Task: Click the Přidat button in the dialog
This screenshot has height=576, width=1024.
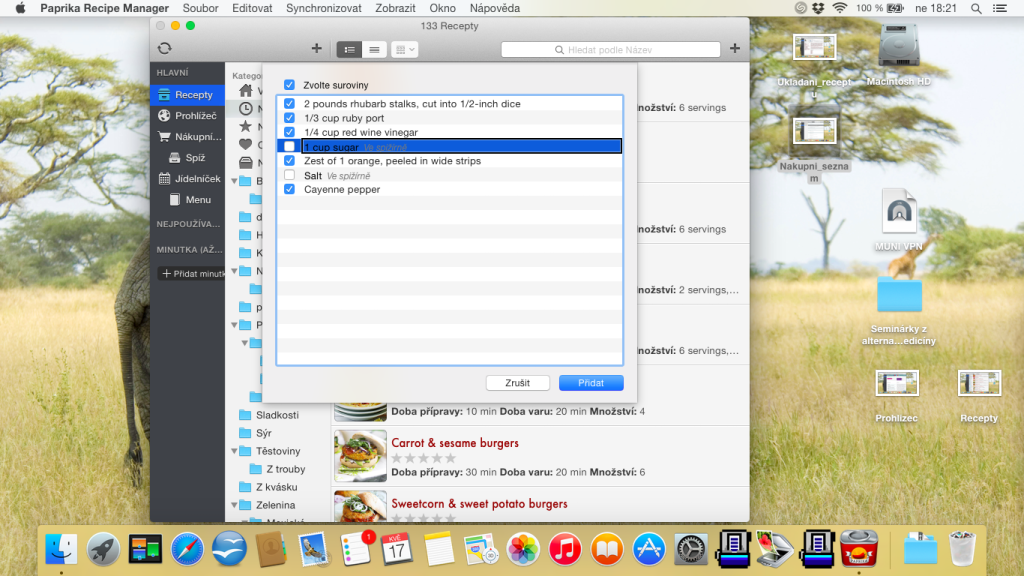Action: tap(591, 383)
